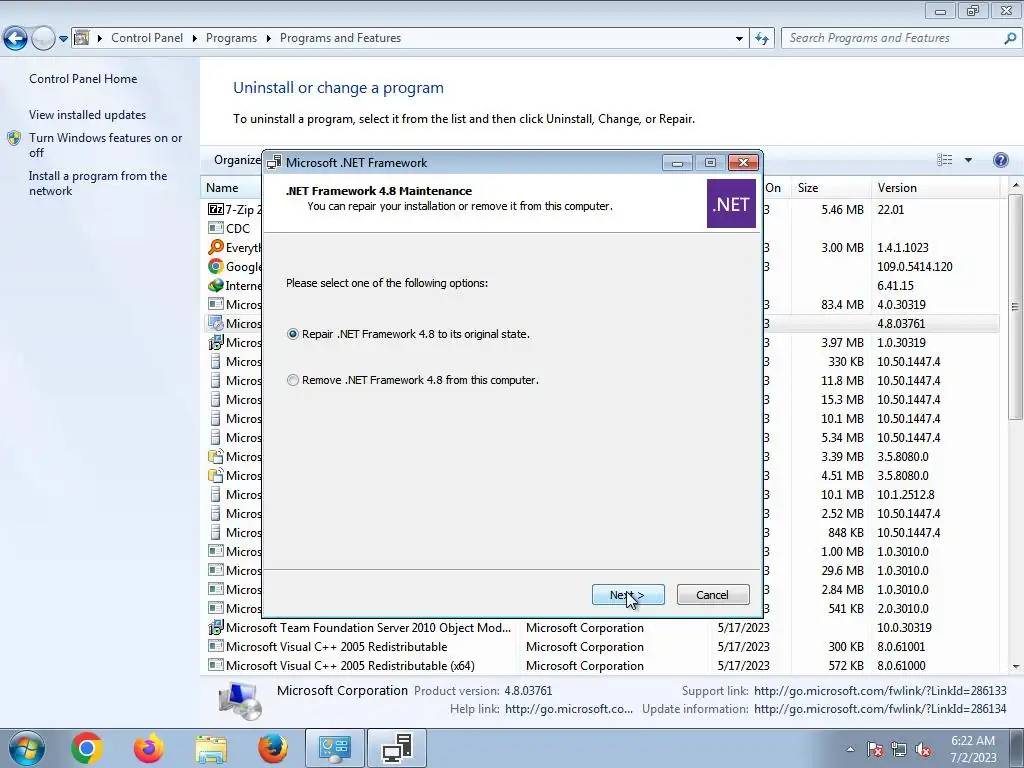The width and height of the screenshot is (1024, 768).
Task: Open the Help icon in Programs and Features
Action: click(x=1000, y=160)
